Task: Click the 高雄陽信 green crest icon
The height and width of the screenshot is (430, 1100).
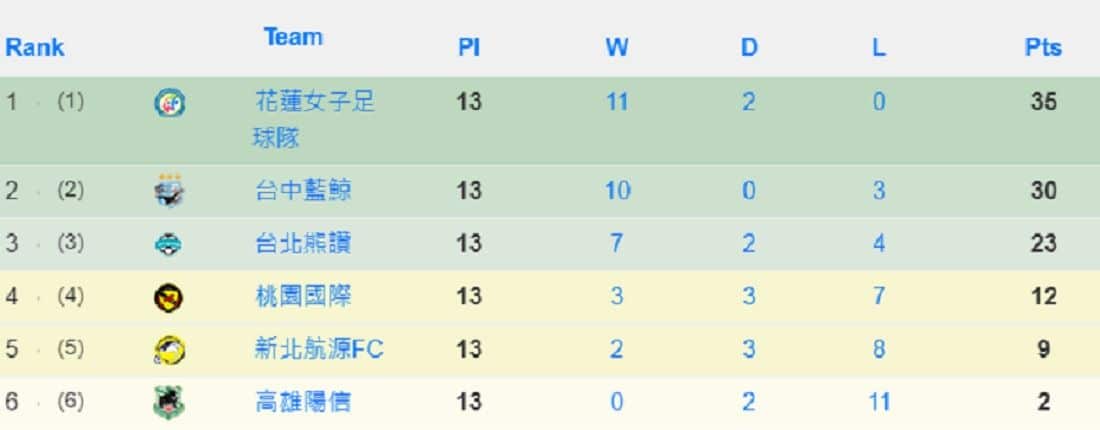Action: pyautogui.click(x=168, y=403)
